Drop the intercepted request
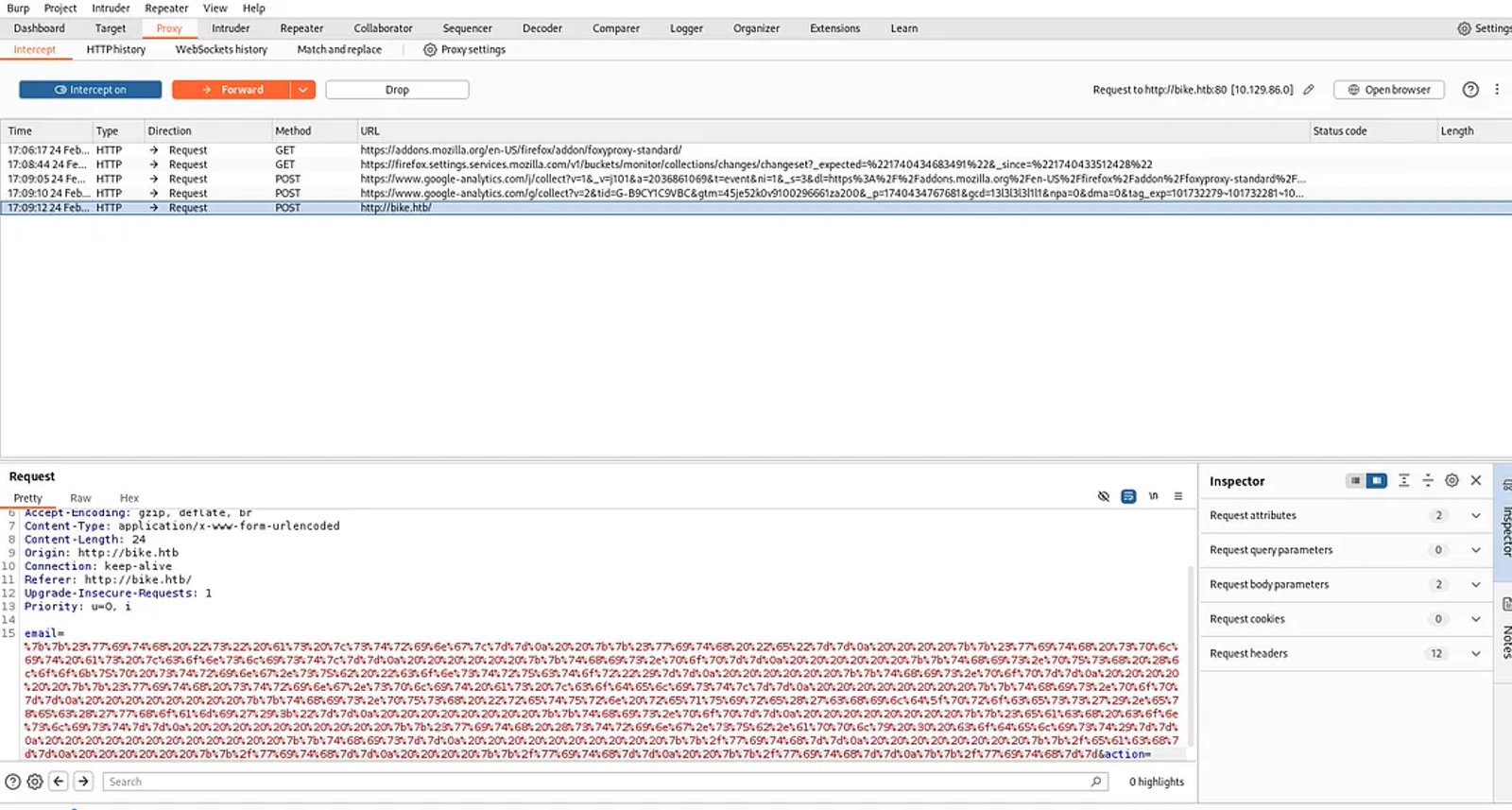The height and width of the screenshot is (810, 1512). [x=397, y=90]
